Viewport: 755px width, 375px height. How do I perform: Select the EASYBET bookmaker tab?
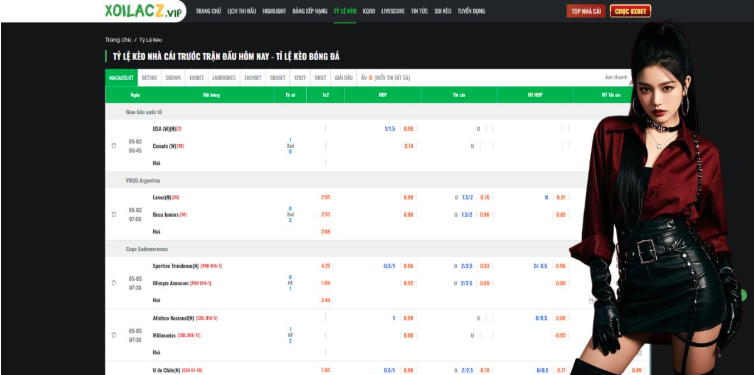point(253,78)
